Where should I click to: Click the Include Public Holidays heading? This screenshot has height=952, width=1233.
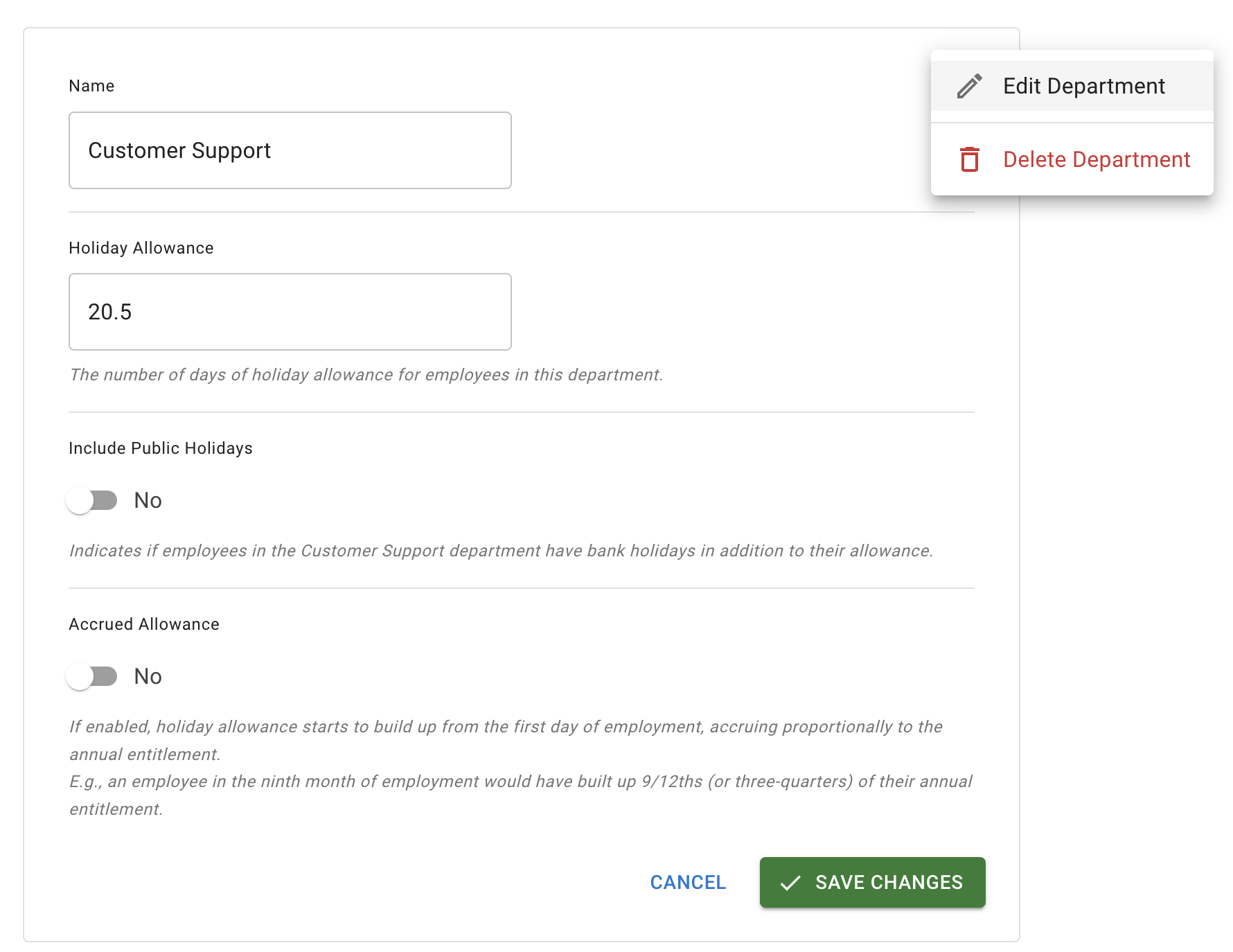click(x=161, y=448)
